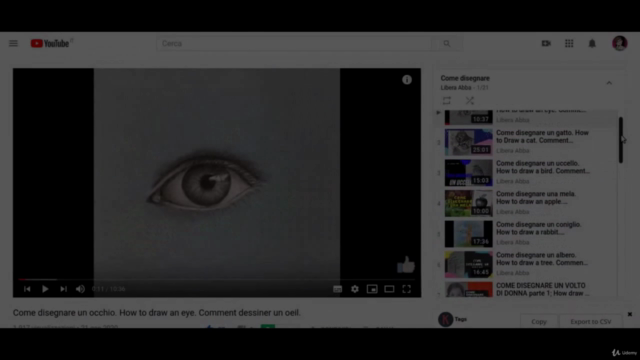The image size is (640, 360).
Task: Open the account avatar menu
Action: coord(620,43)
